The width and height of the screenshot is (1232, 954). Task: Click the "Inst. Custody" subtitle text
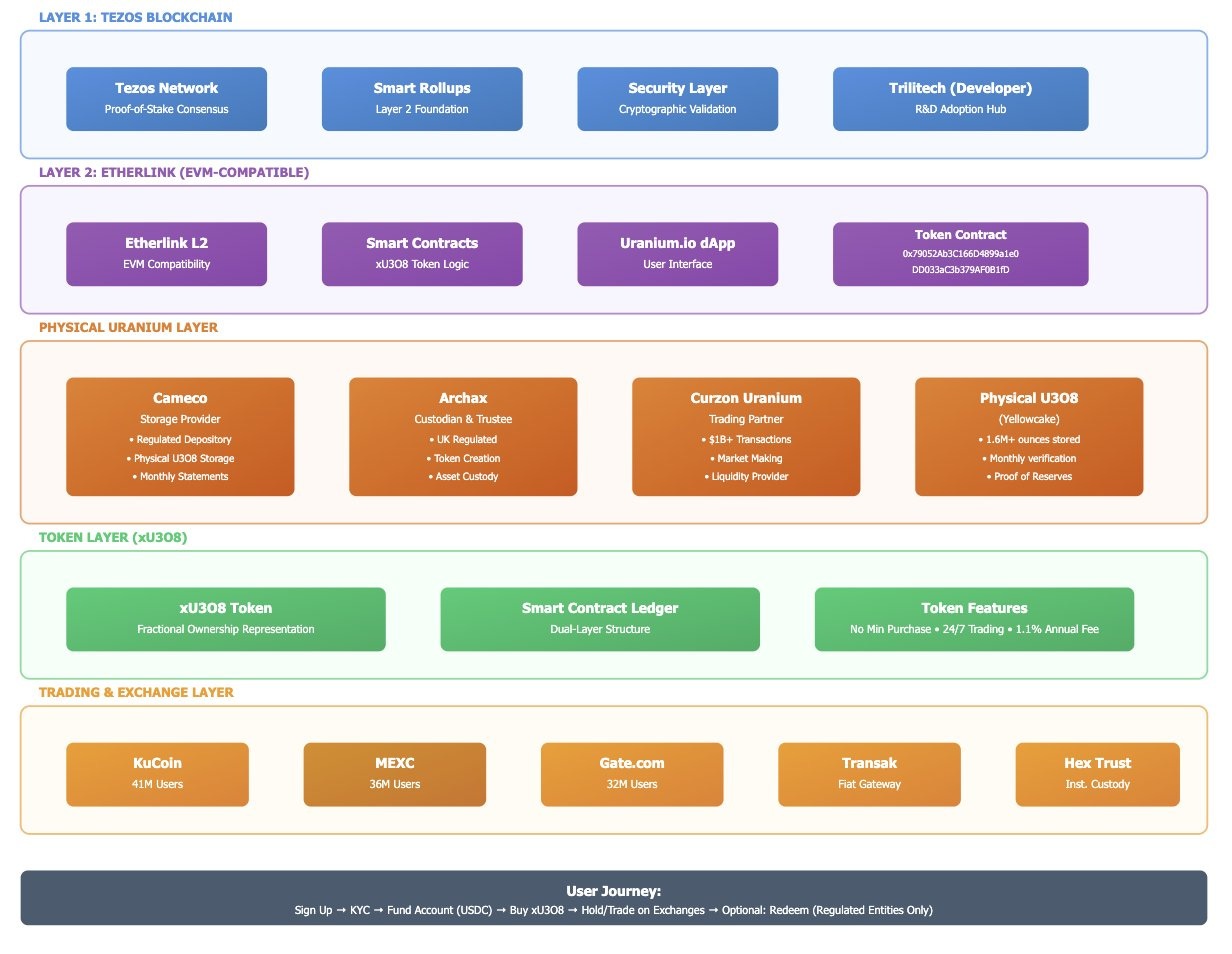pyautogui.click(x=1097, y=785)
